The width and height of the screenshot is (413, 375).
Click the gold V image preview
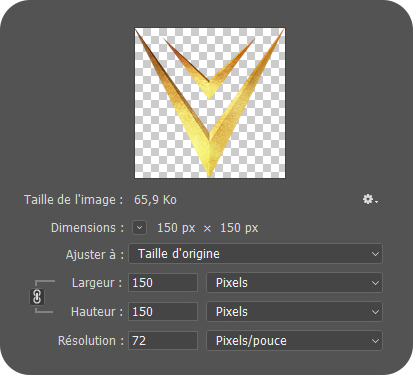click(x=210, y=103)
